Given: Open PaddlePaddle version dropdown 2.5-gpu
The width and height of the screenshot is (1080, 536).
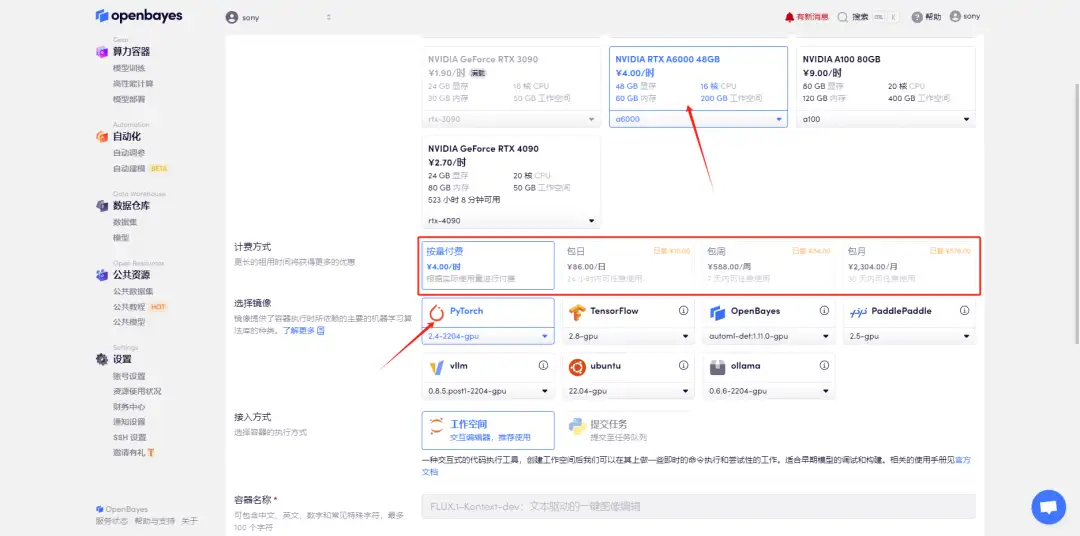Looking at the screenshot, I should point(909,336).
